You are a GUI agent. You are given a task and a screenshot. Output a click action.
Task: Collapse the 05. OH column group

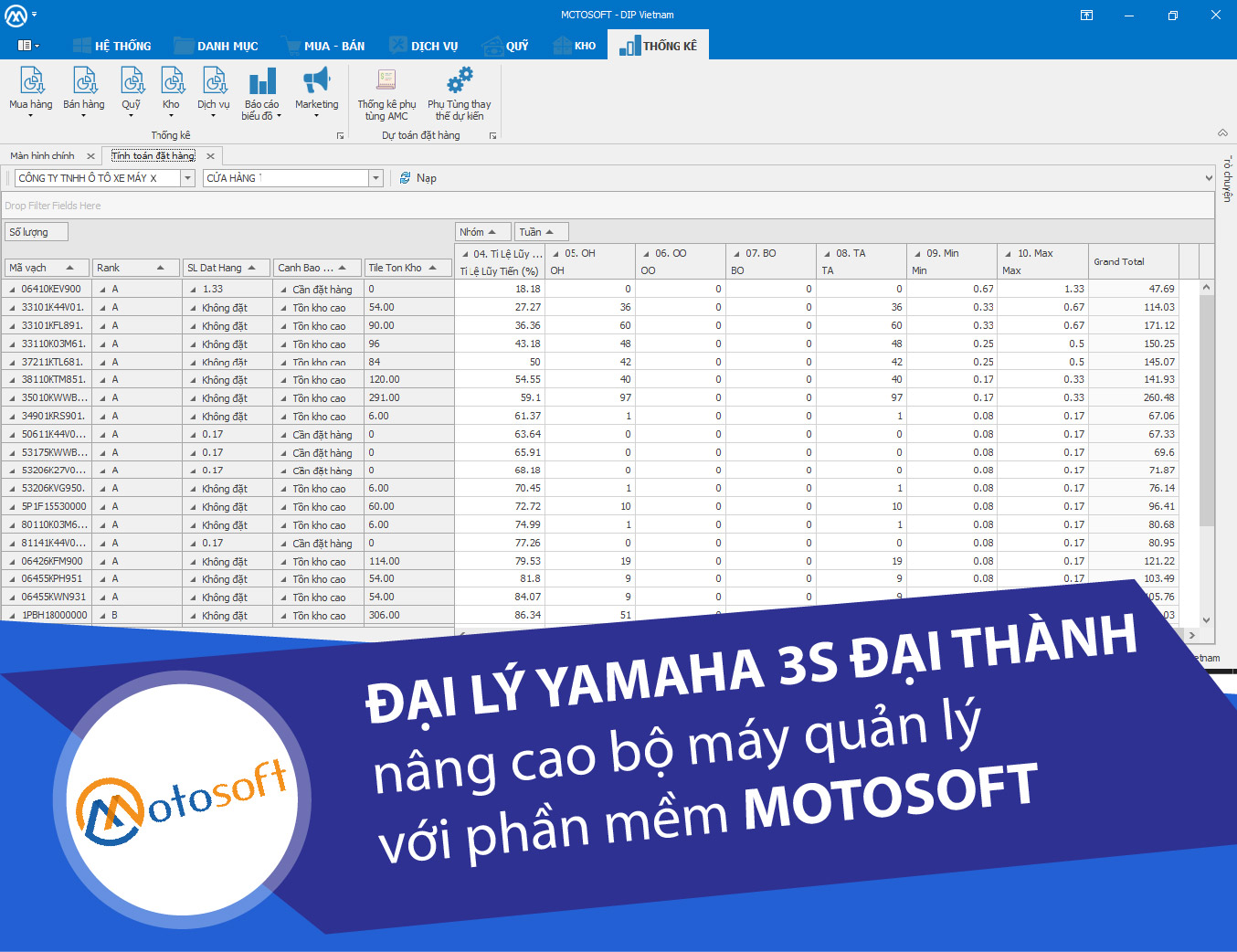pyautogui.click(x=556, y=254)
